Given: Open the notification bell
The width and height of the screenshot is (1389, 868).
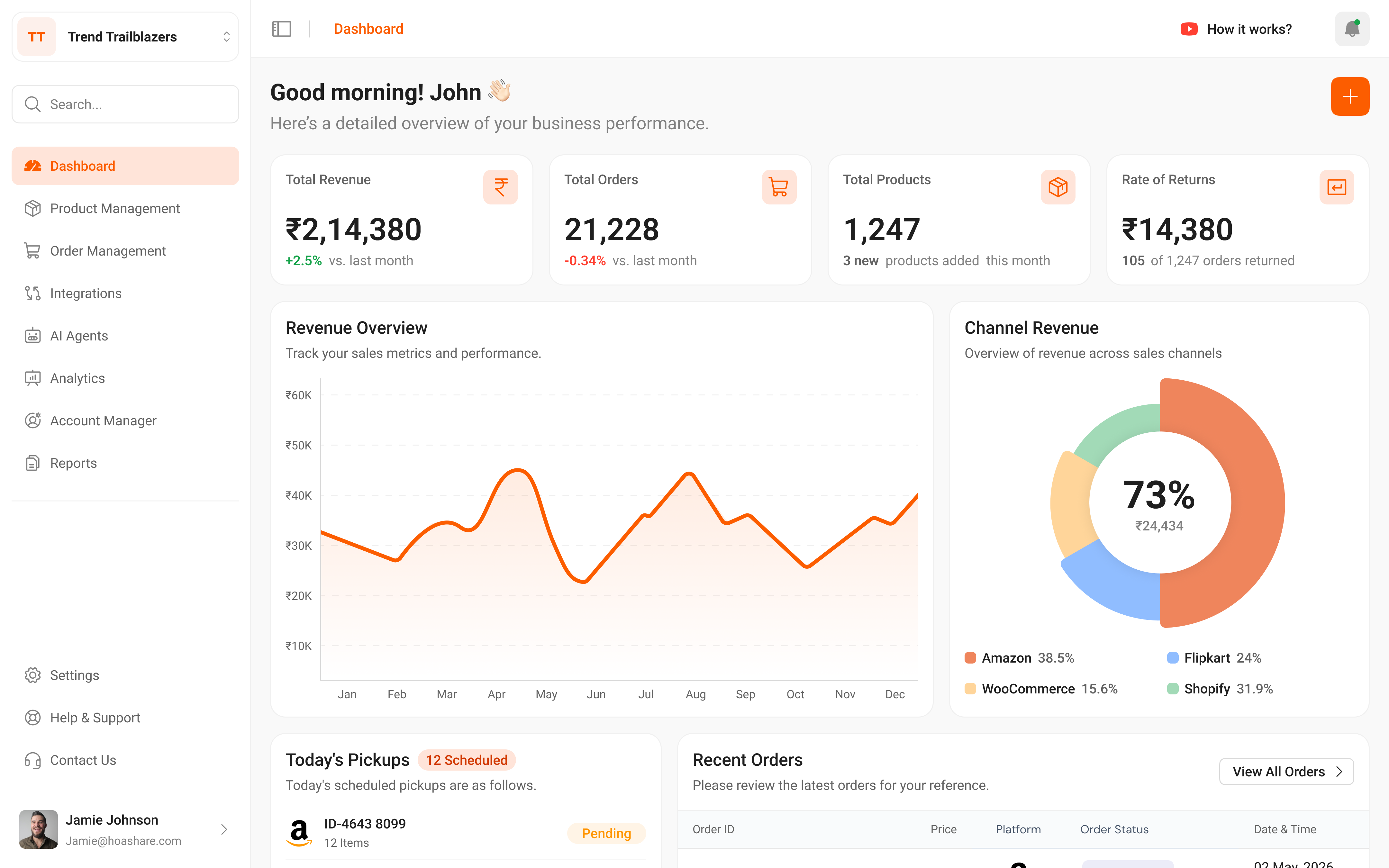Looking at the screenshot, I should coord(1352,29).
